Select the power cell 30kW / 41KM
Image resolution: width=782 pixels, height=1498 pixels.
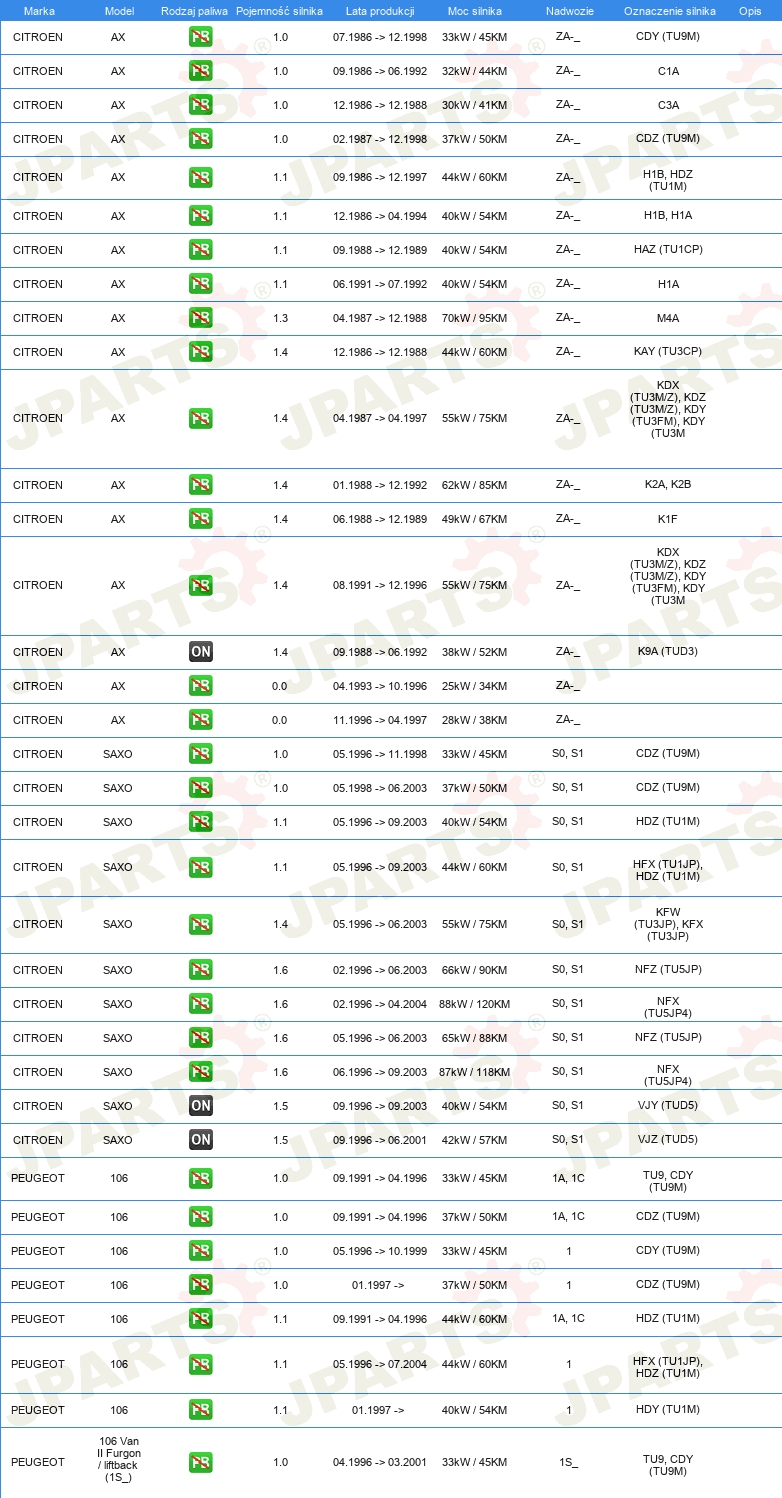click(475, 105)
